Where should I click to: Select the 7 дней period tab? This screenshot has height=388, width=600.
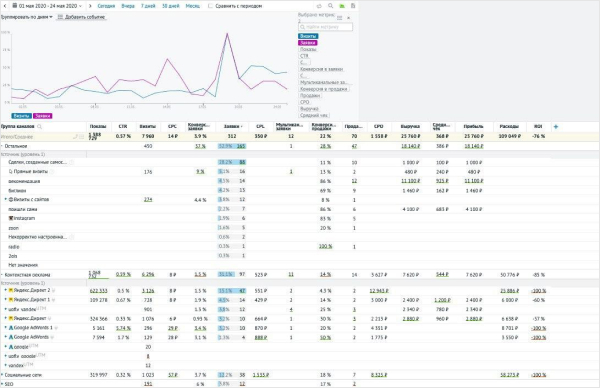point(148,6)
